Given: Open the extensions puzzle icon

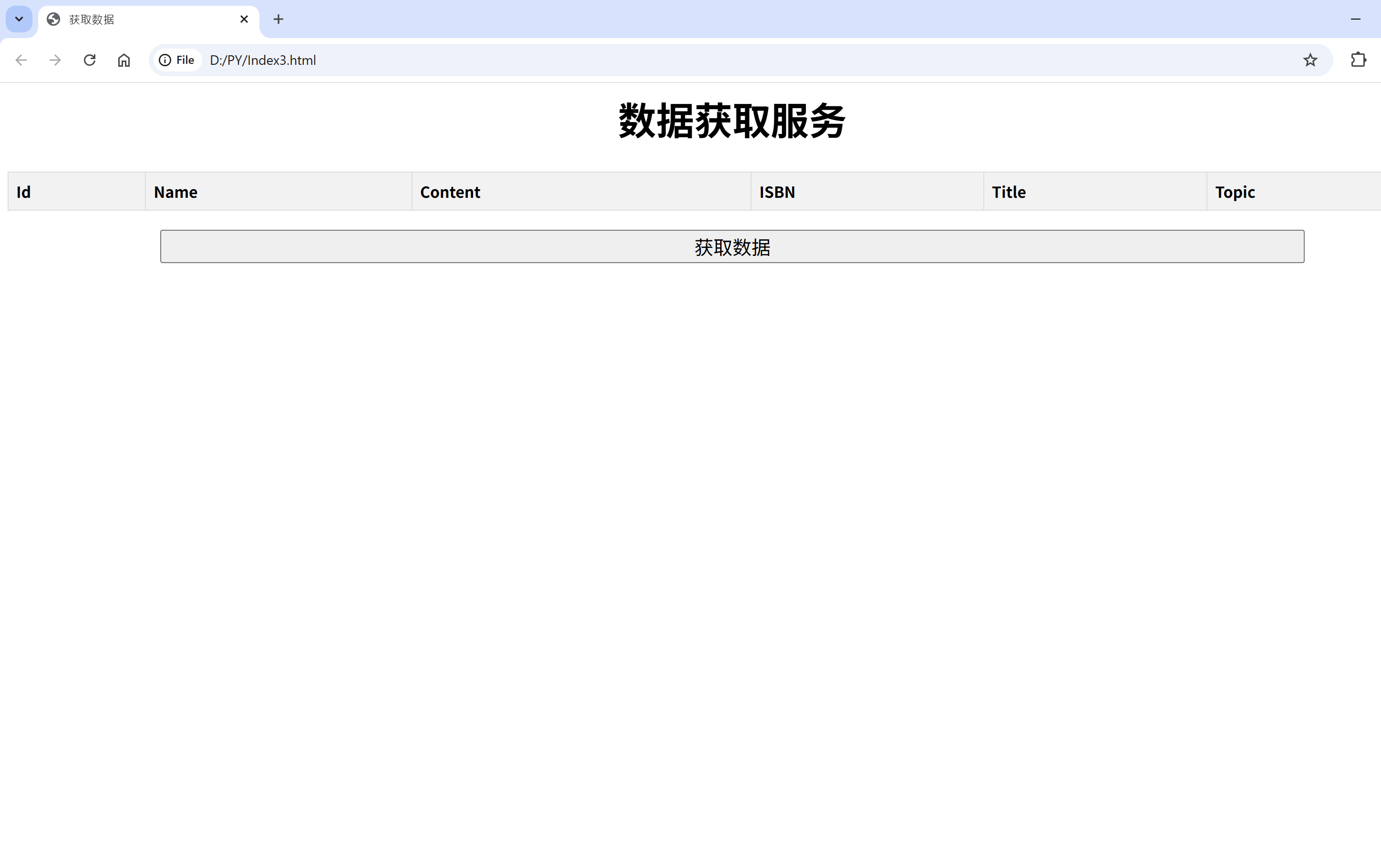Looking at the screenshot, I should (1358, 60).
